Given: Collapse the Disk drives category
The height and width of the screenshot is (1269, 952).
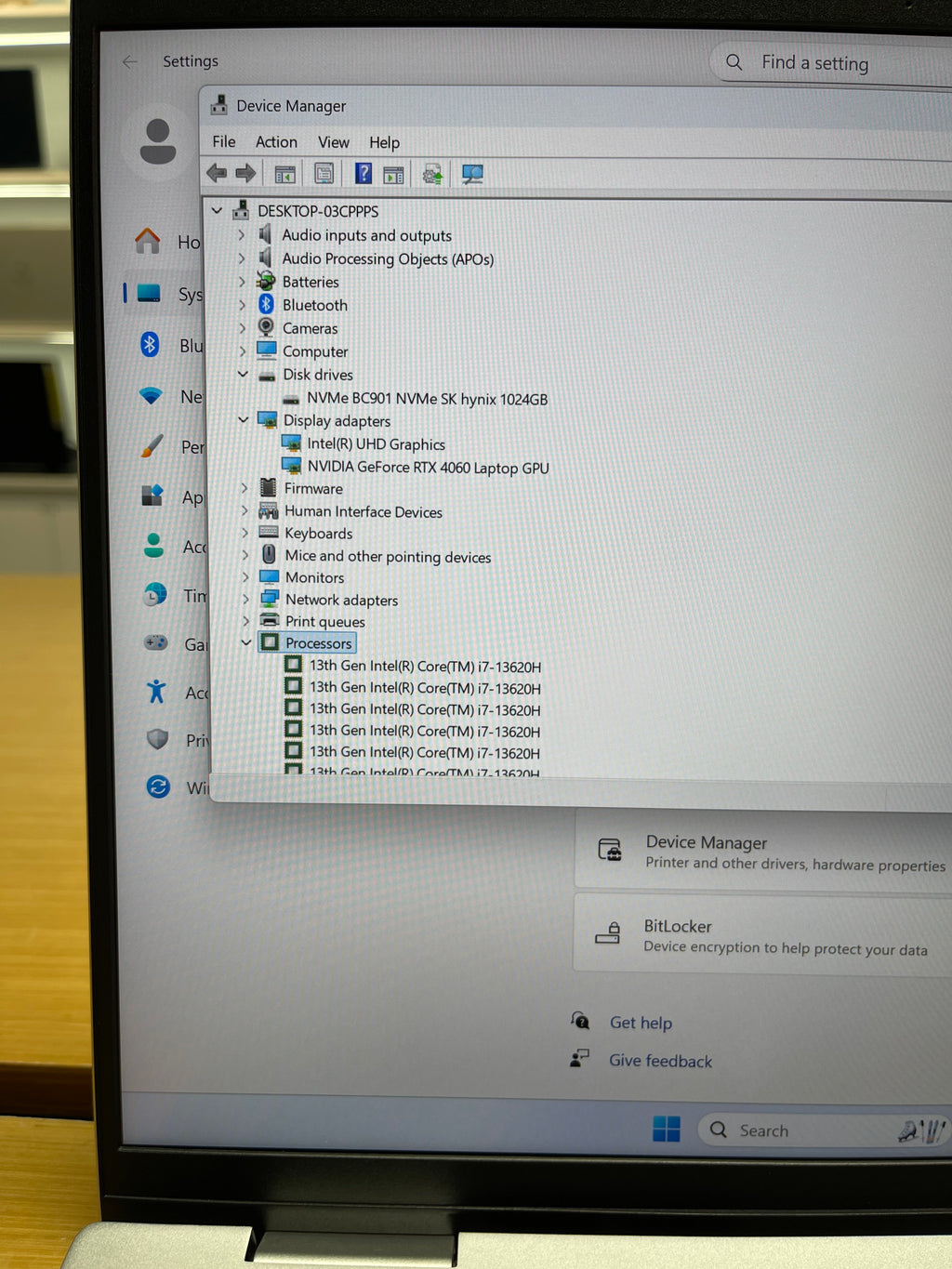Looking at the screenshot, I should [x=243, y=374].
